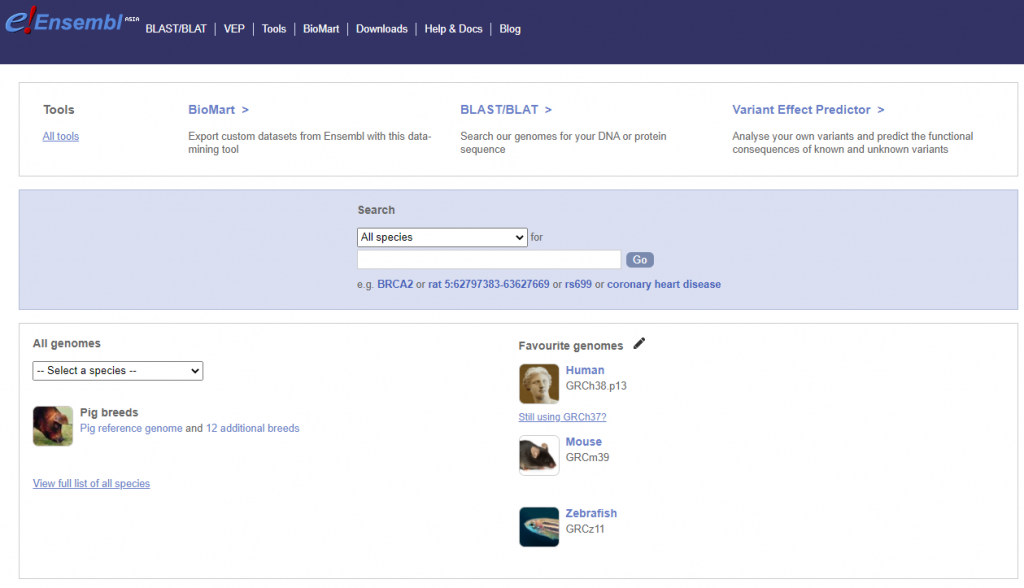1024x588 pixels.
Task: Open the Variant Effect Predictor heading link
Action: (807, 110)
